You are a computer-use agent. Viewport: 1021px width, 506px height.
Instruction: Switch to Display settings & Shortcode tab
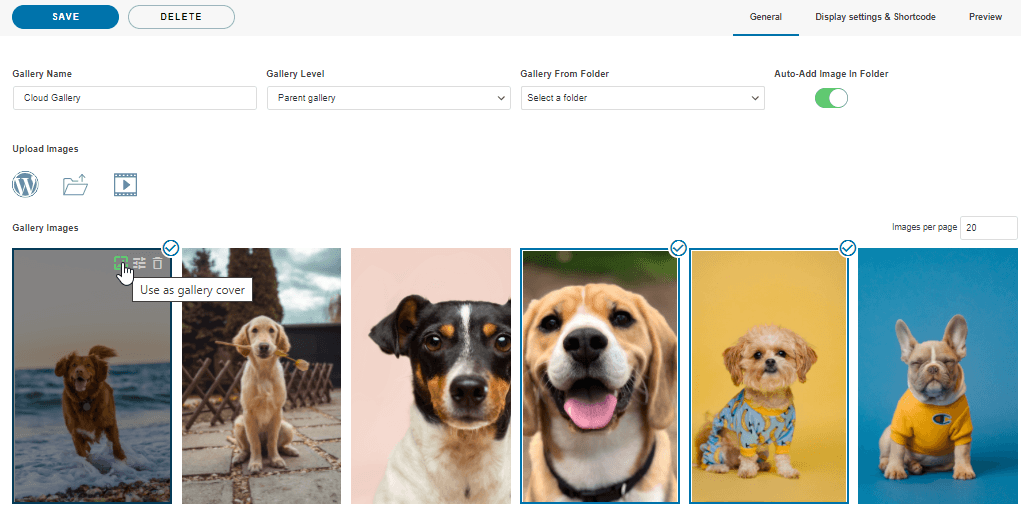[x=875, y=17]
